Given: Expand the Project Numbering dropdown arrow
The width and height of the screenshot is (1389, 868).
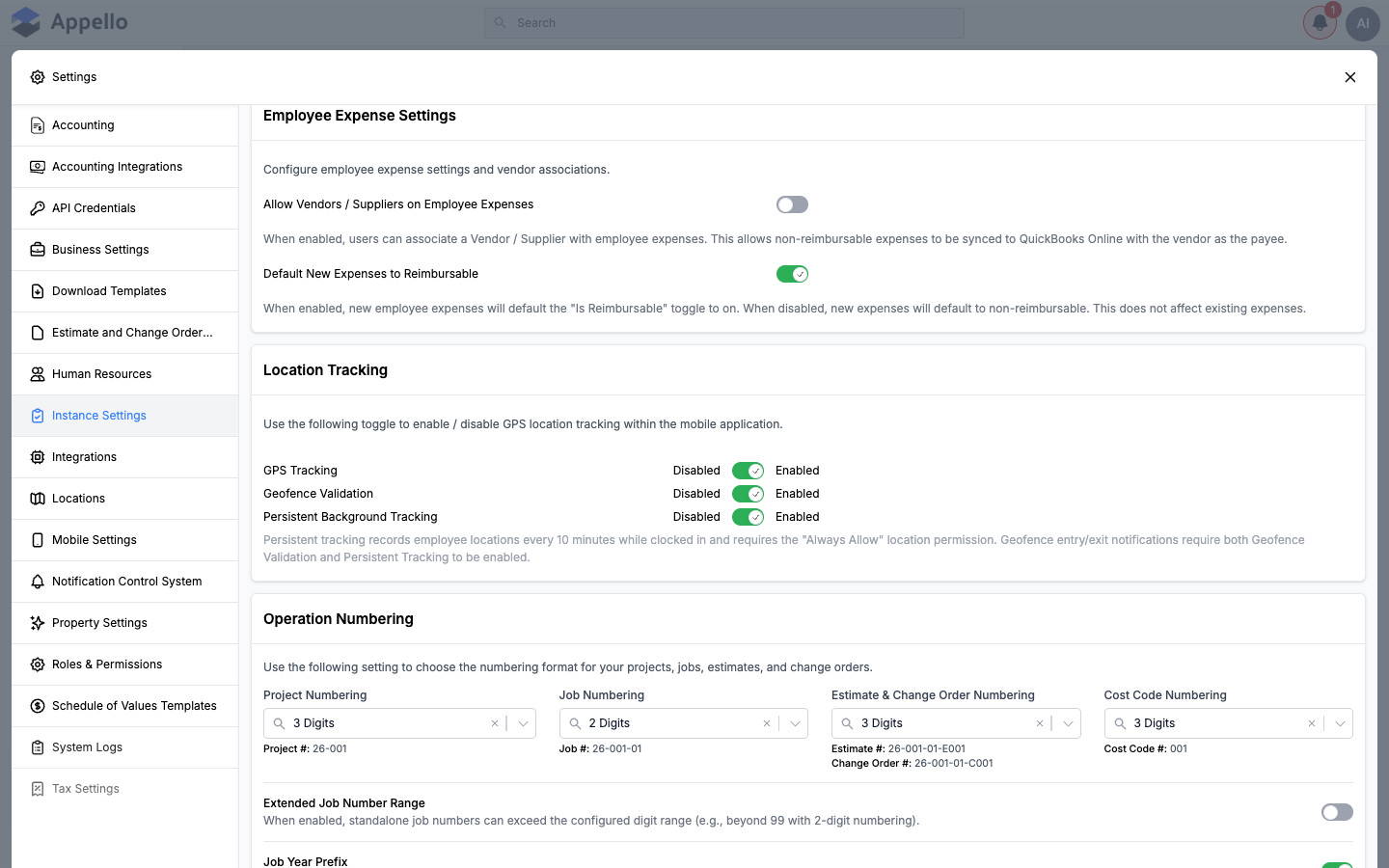Looking at the screenshot, I should 523,723.
